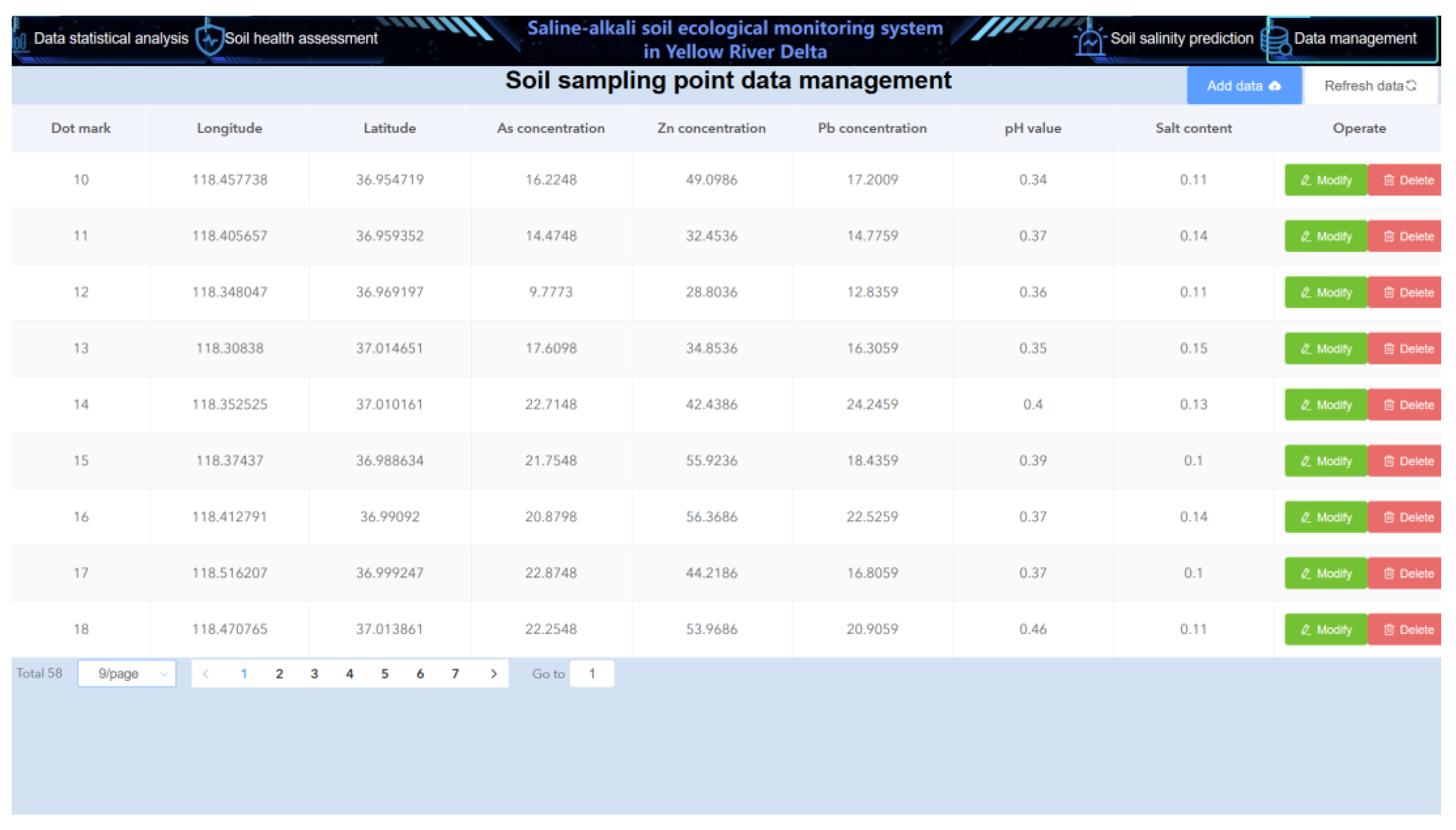Open the Data statistical analysis tab
Viewport: 1456px width, 830px height.
pos(111,39)
